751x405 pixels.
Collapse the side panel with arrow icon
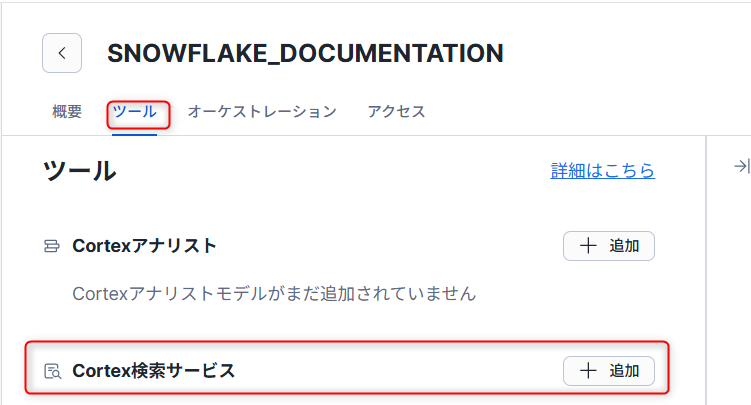point(741,166)
